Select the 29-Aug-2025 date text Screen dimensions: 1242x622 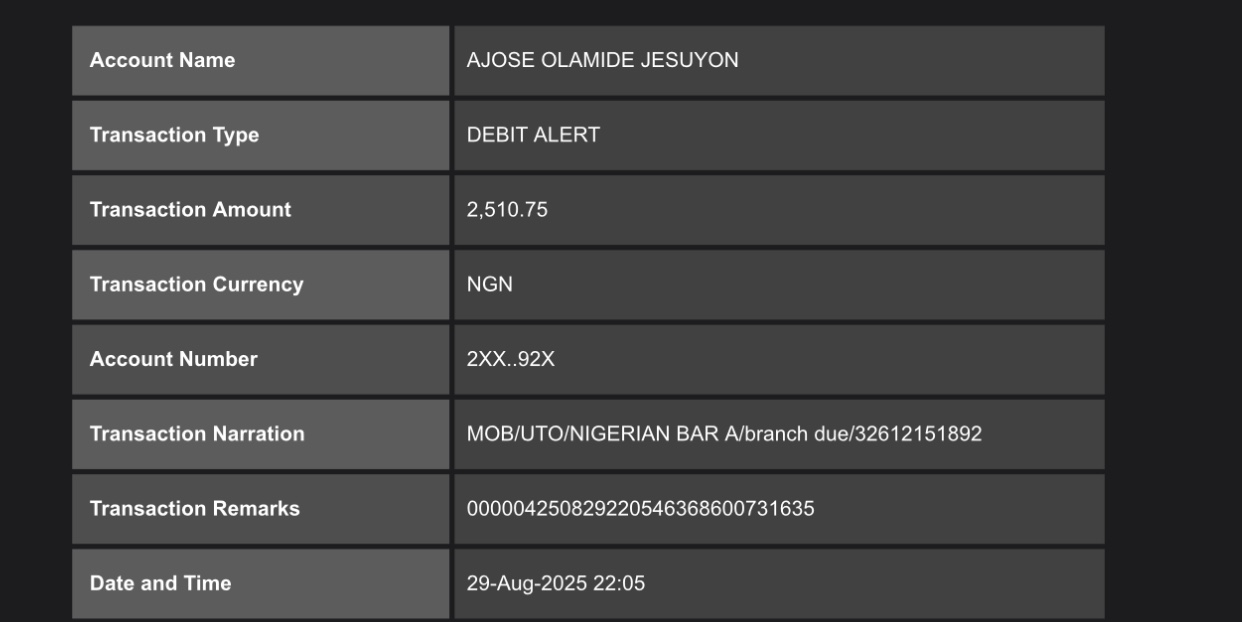tap(527, 583)
